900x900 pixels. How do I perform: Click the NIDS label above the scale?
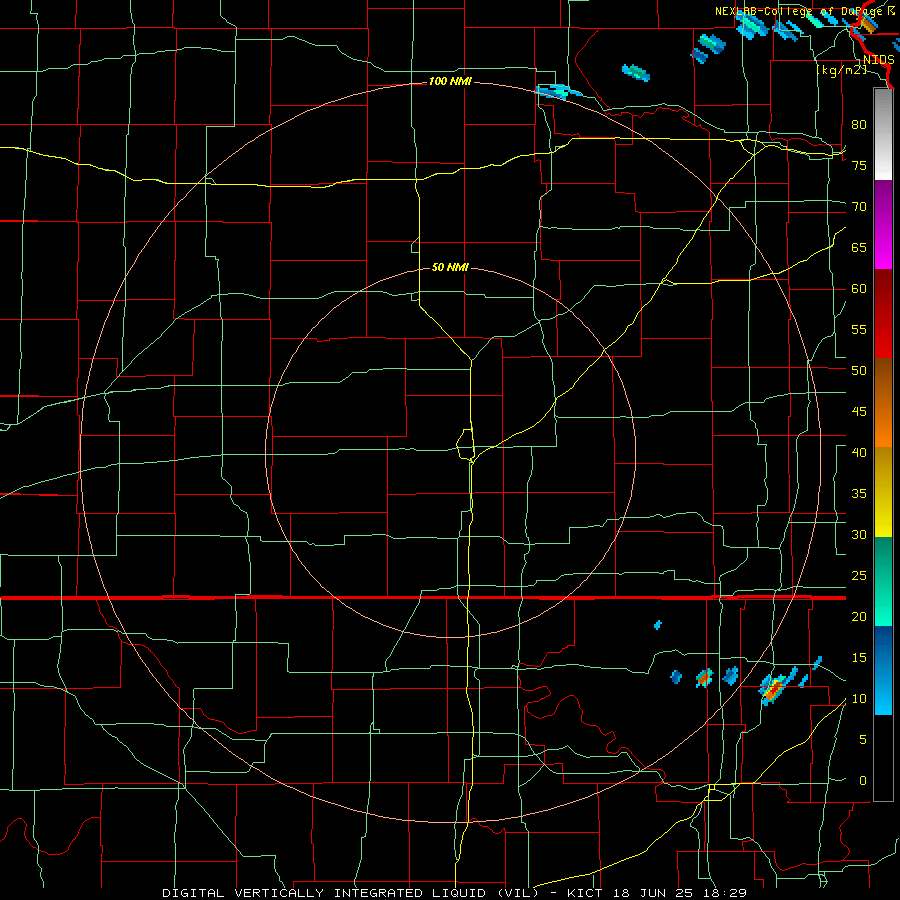[878, 60]
